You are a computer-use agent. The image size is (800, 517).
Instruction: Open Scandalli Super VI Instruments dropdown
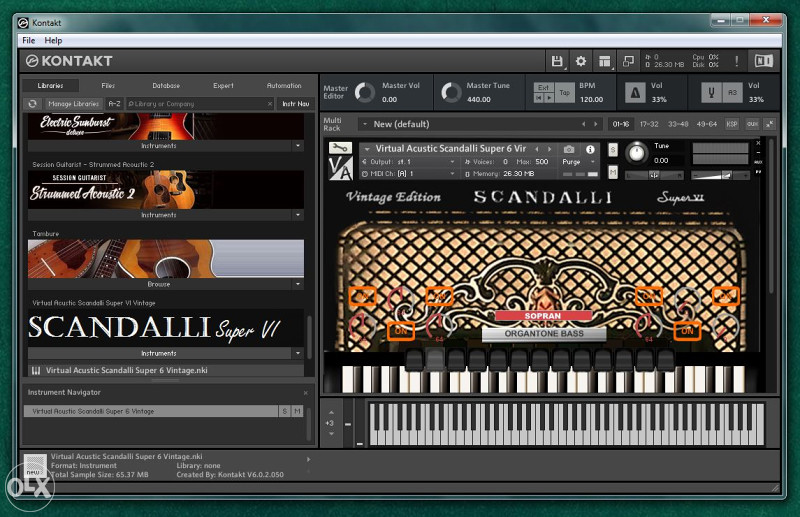pos(298,353)
